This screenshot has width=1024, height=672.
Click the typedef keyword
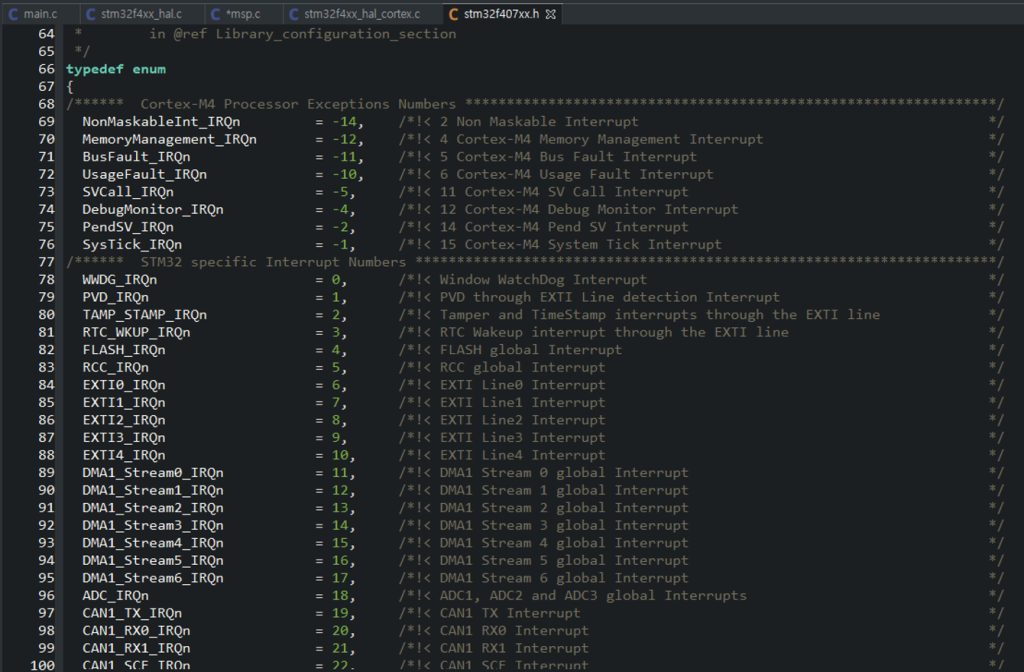click(95, 69)
